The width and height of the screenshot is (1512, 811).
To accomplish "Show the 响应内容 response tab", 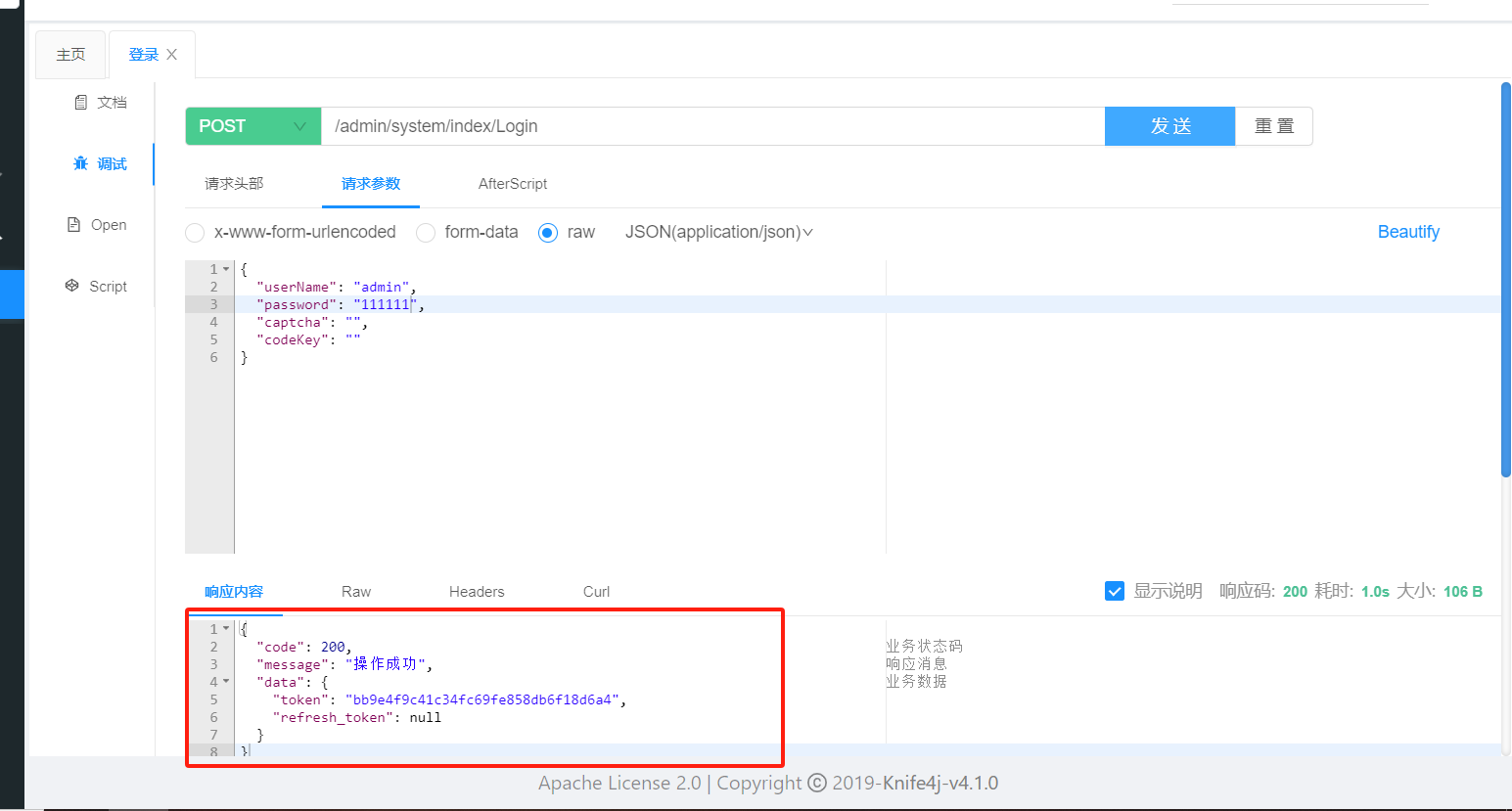I will click(234, 591).
